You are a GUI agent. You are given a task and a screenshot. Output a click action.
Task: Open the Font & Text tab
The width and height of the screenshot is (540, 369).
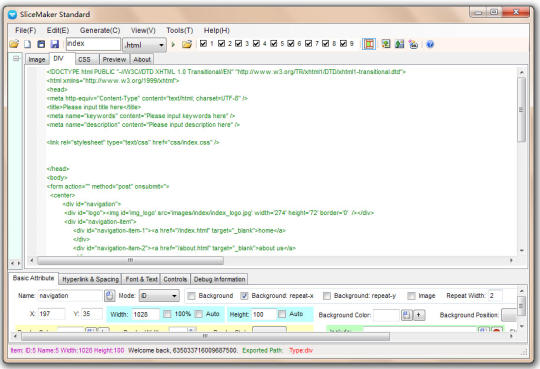[141, 279]
